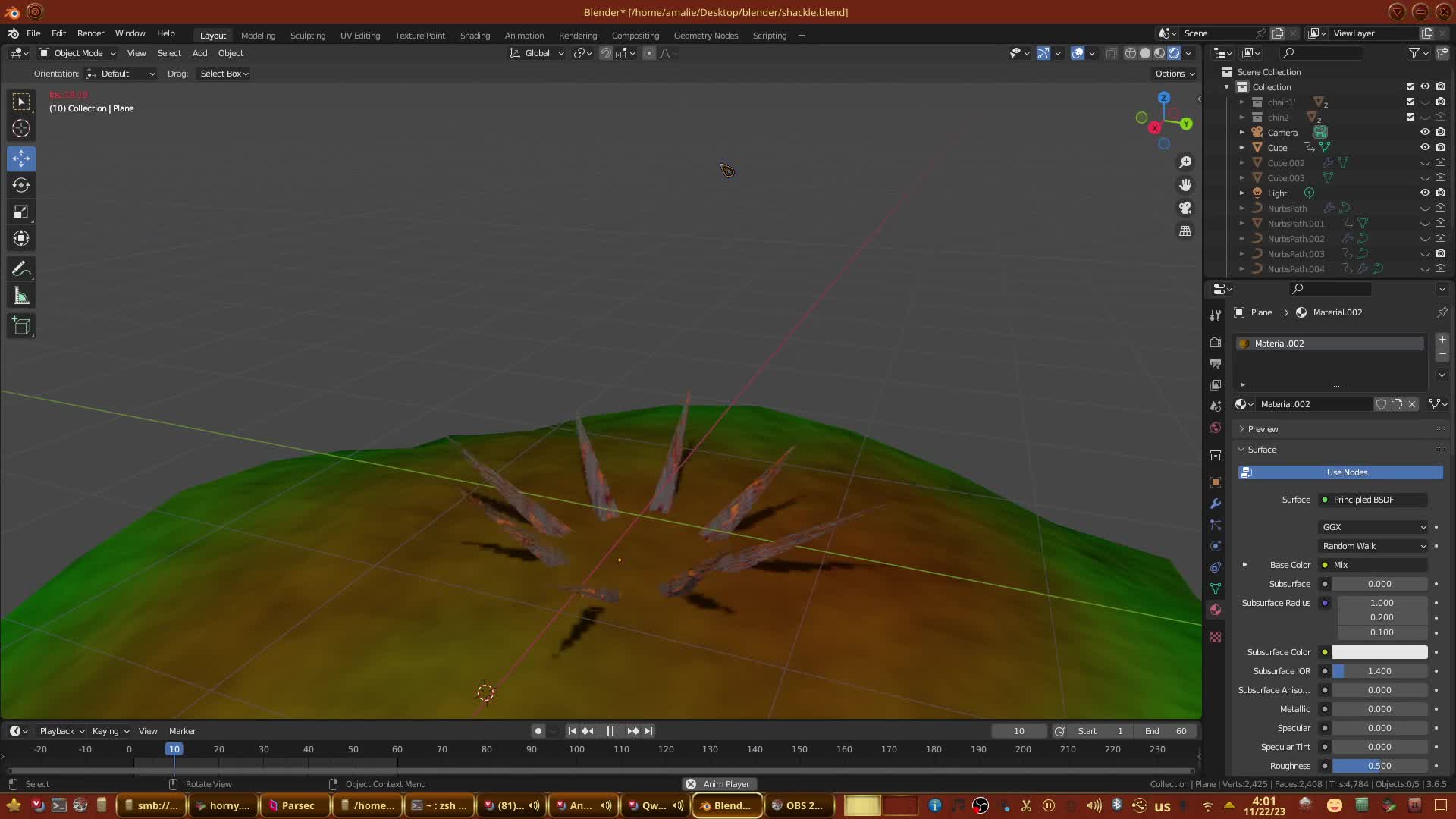Toggle the Light object's viewport visibility
This screenshot has height=819, width=1456.
click(x=1425, y=193)
